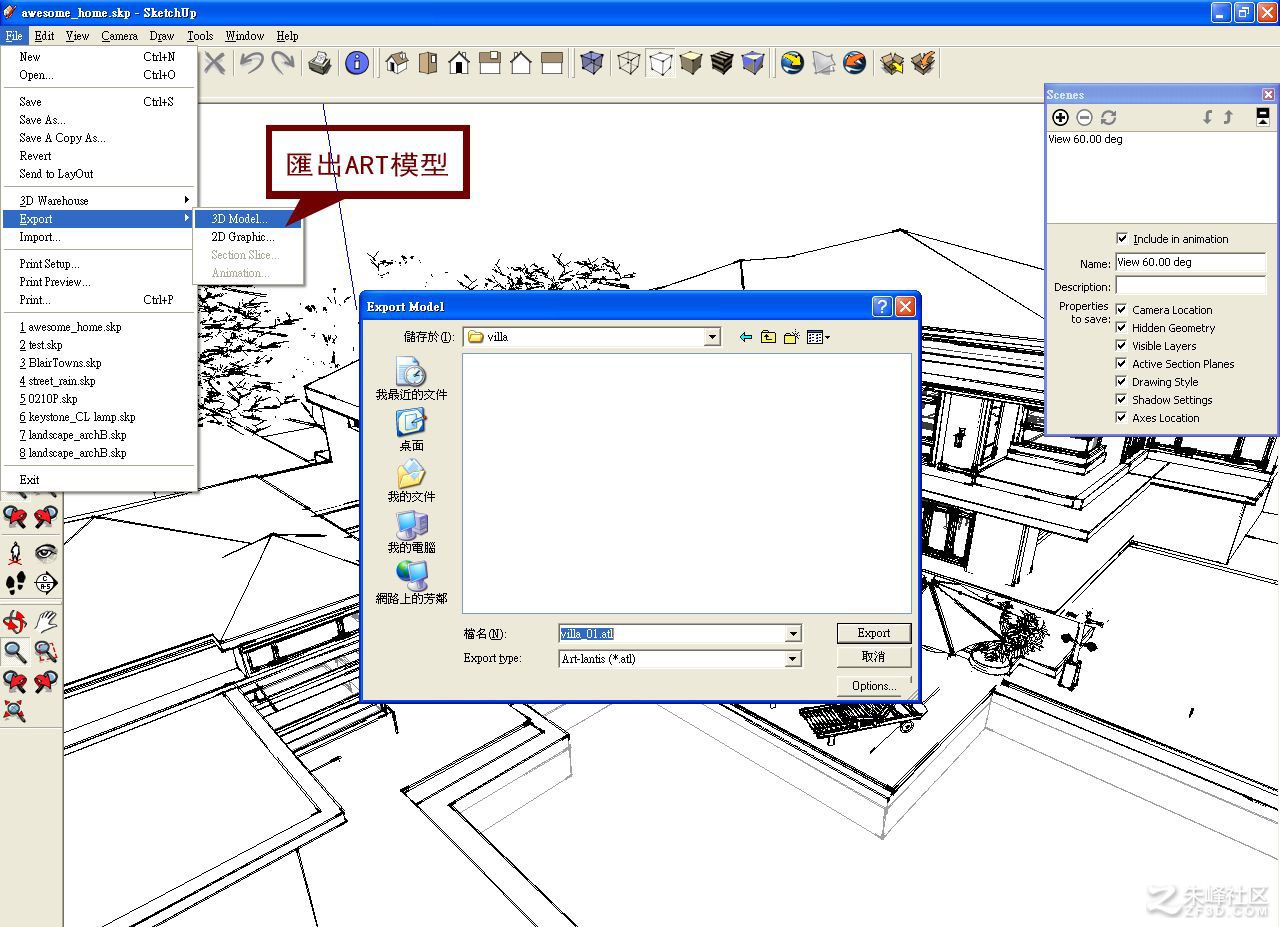Move the scene up in the Scenes panel
The width and height of the screenshot is (1280, 927).
click(1228, 117)
